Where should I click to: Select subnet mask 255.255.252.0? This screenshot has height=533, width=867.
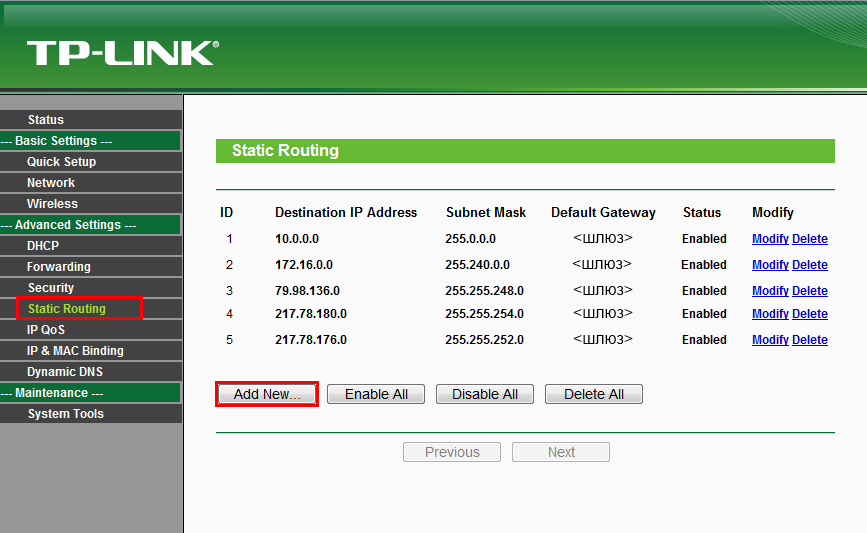pyautogui.click(x=484, y=340)
